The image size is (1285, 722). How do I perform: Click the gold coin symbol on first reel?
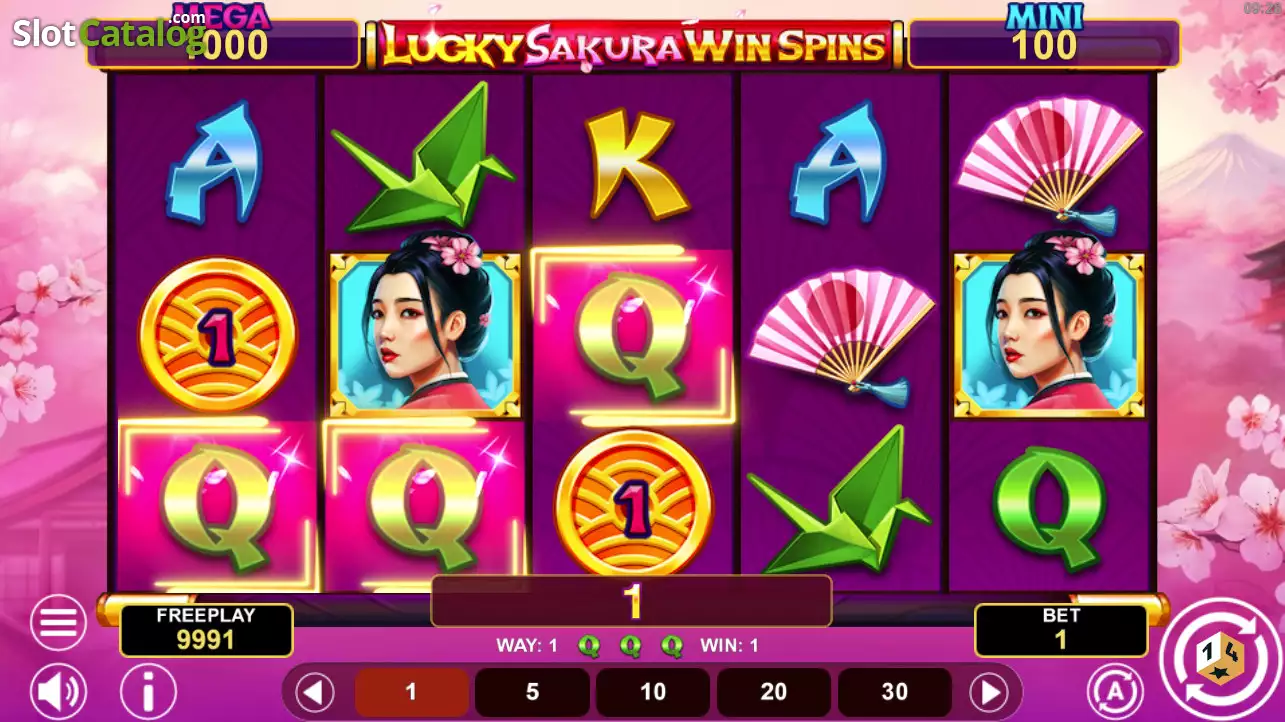click(x=218, y=337)
